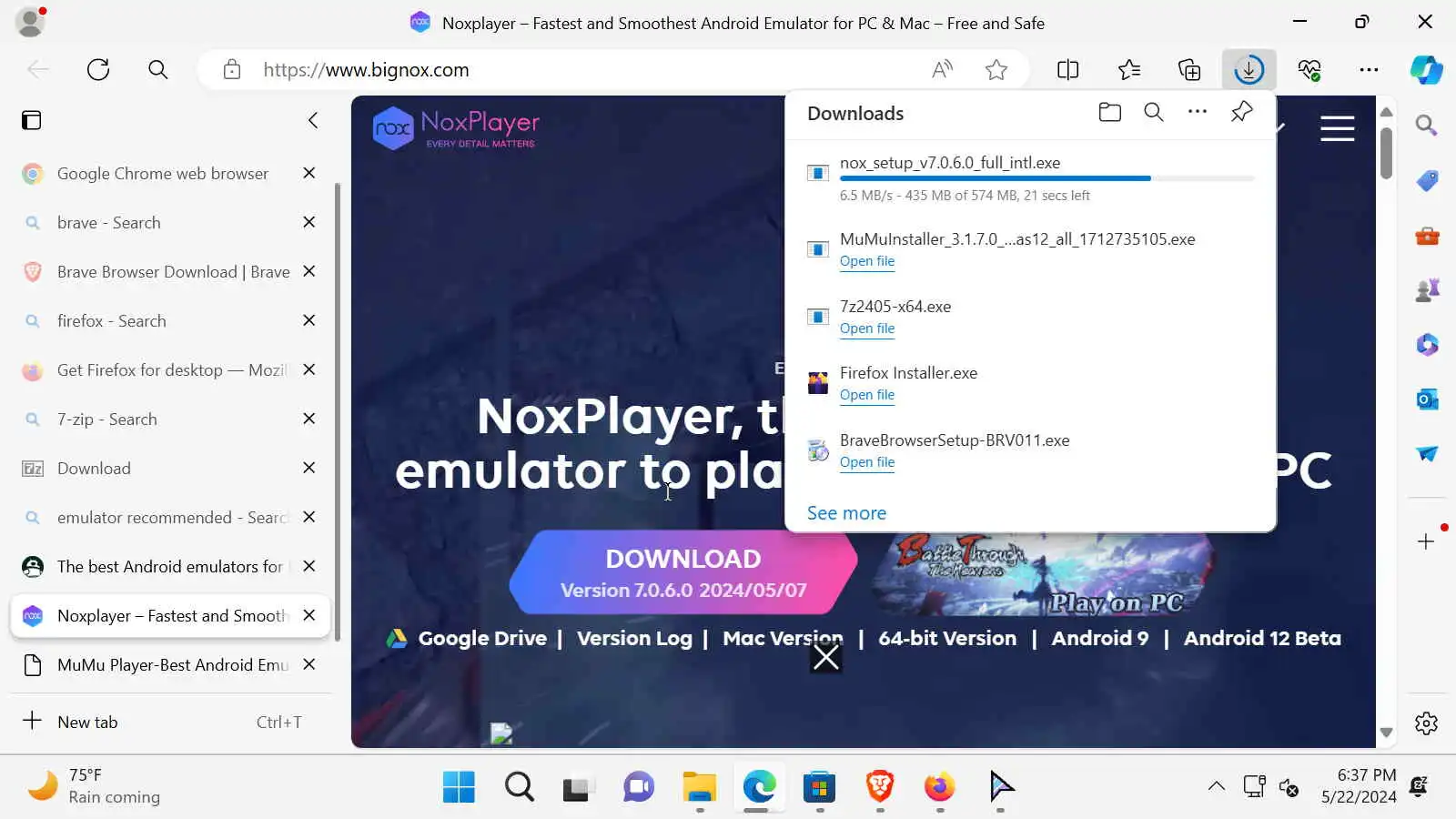Click the search icon beside reload

pyautogui.click(x=157, y=69)
